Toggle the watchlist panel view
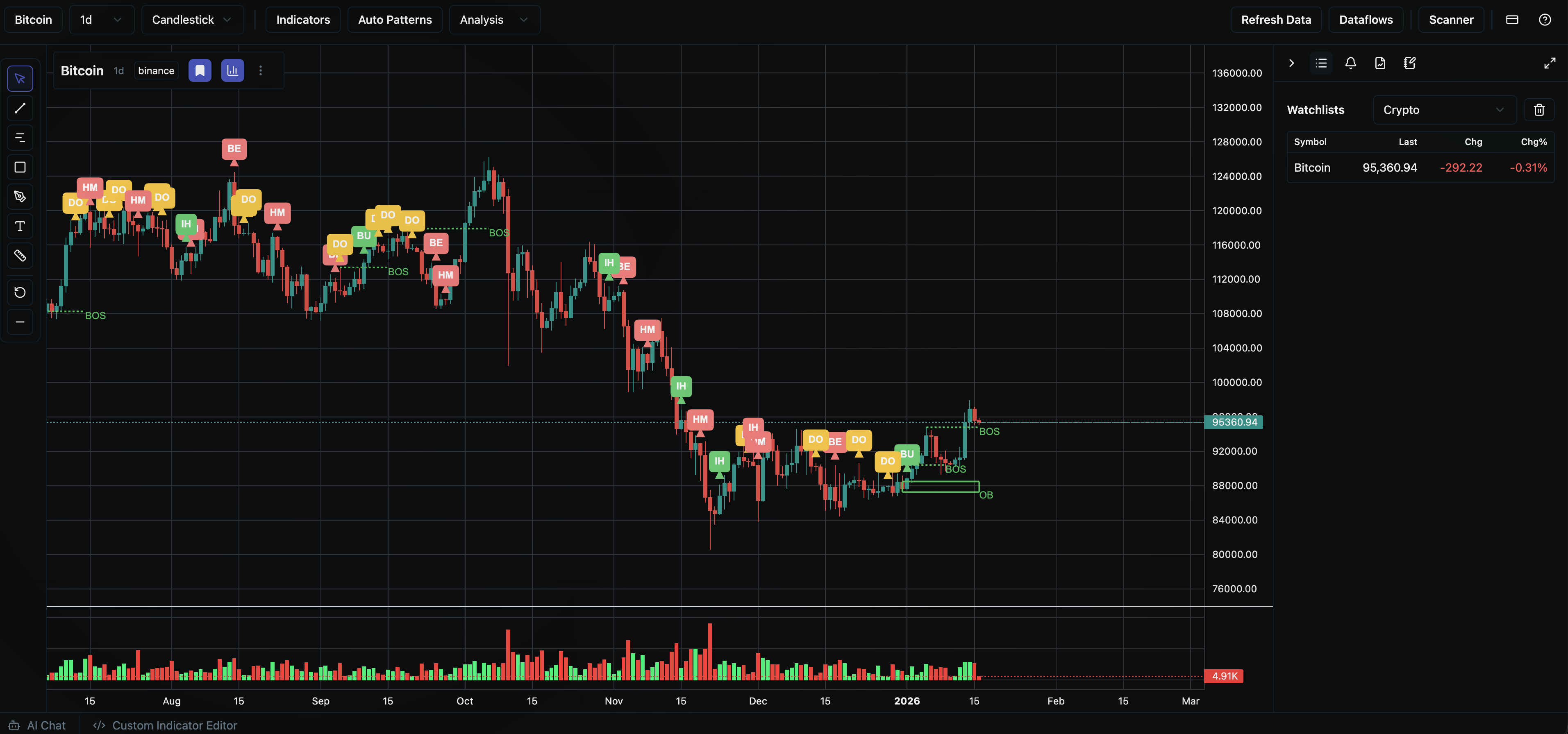Viewport: 1568px width, 734px height. tap(1321, 63)
